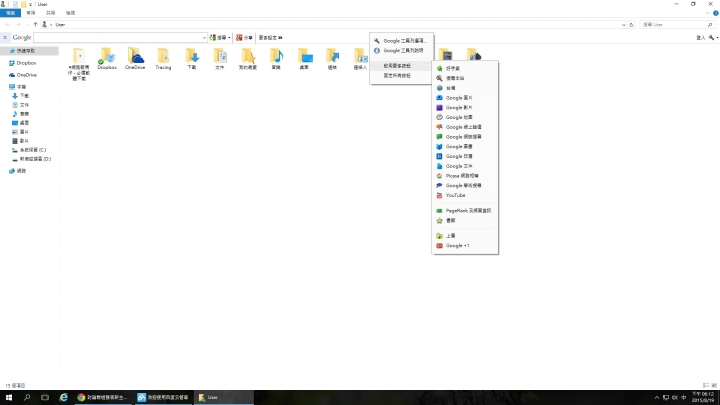Viewport: 720px width, 405px height.
Task: Open address bar history dropdown arrow
Action: (624, 25)
